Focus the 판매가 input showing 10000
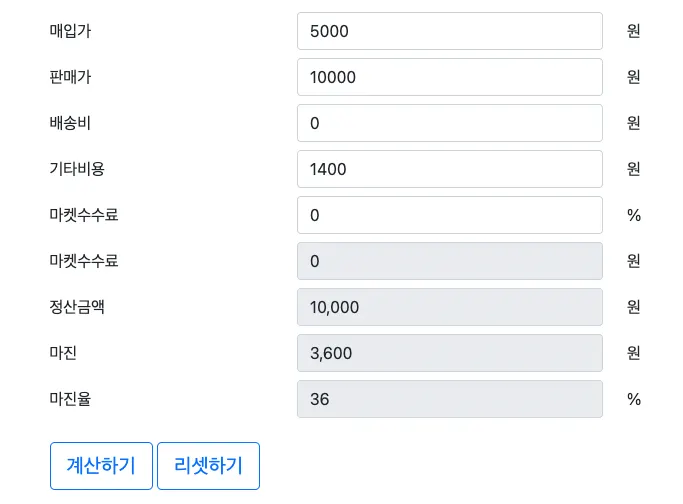This screenshot has height=504, width=683. 449,77
